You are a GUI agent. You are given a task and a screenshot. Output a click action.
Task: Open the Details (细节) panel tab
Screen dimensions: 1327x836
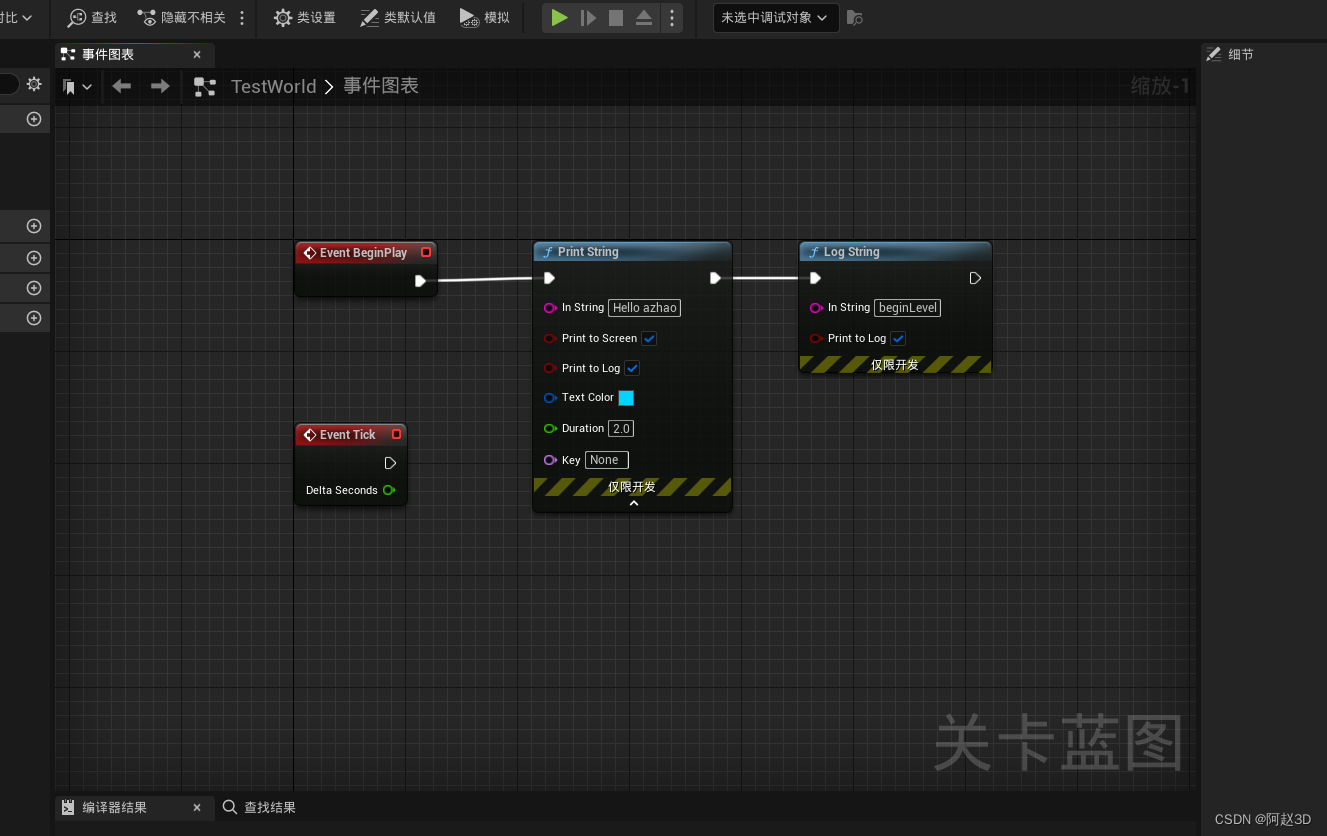point(1230,55)
